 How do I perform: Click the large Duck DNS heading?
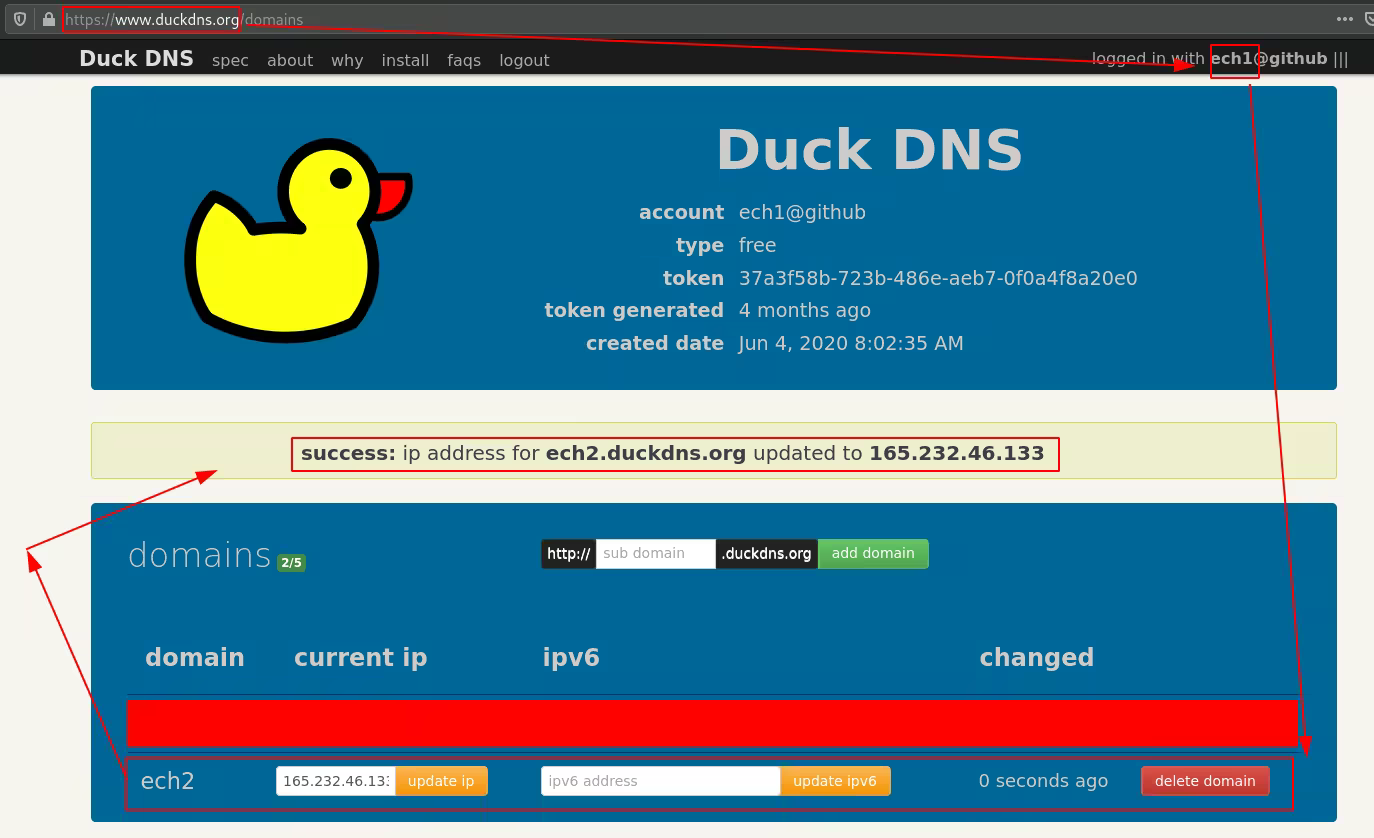pyautogui.click(x=869, y=150)
